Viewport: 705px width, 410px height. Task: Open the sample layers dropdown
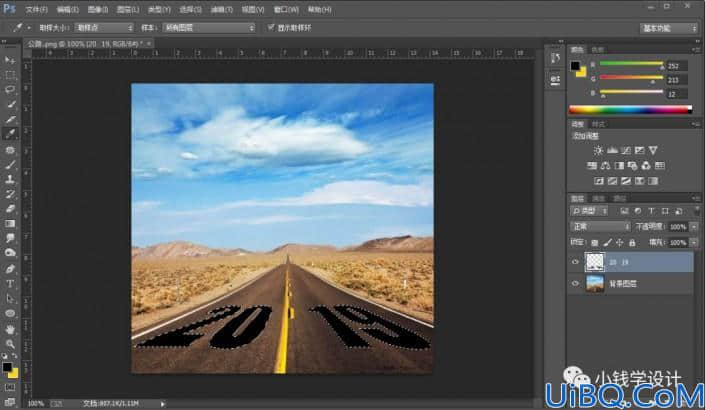point(209,28)
